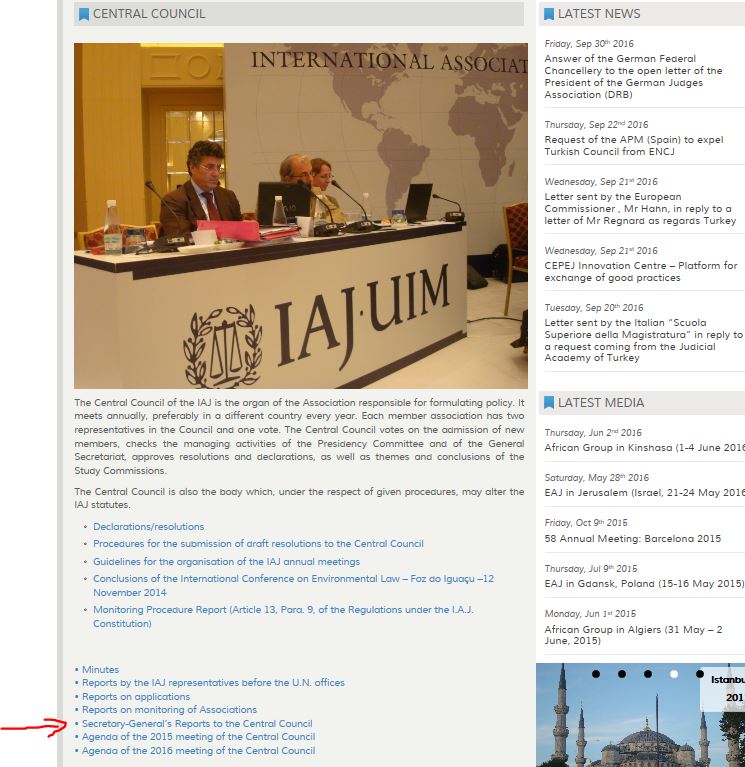745x767 pixels.
Task: Select the third slideshow dot indicator
Action: point(648,674)
